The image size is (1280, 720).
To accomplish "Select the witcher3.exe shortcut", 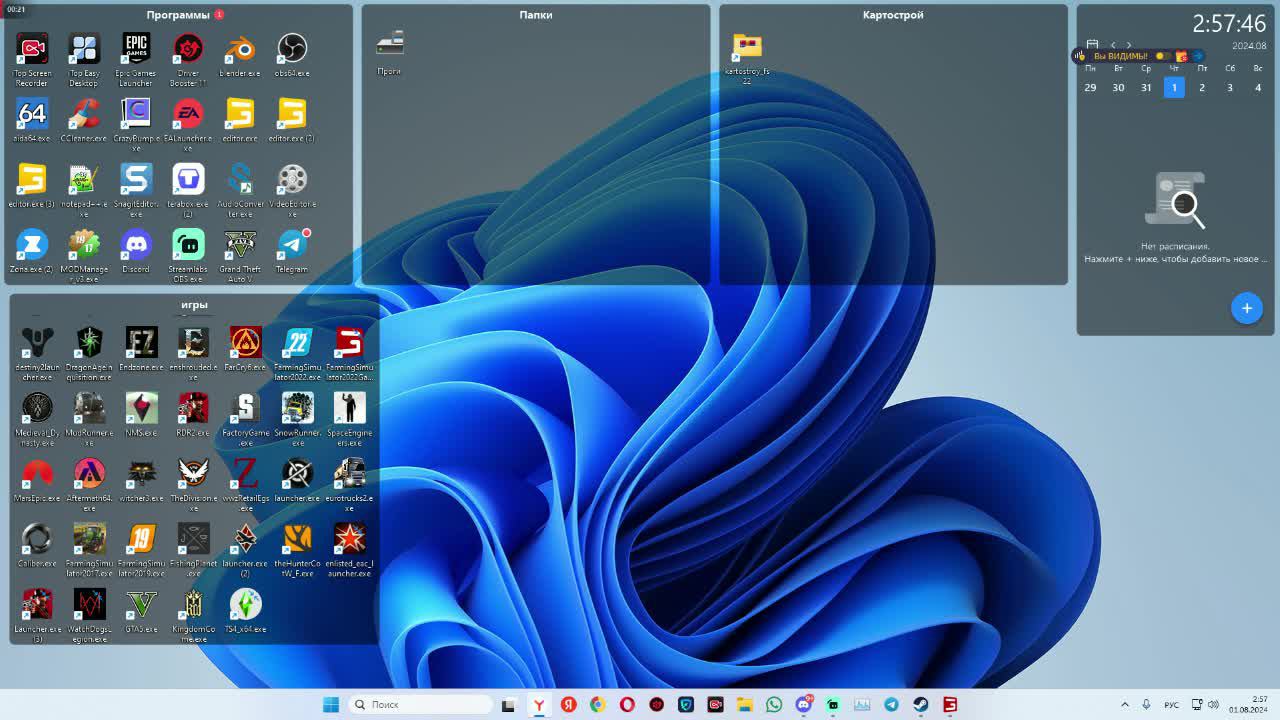I will (x=141, y=480).
